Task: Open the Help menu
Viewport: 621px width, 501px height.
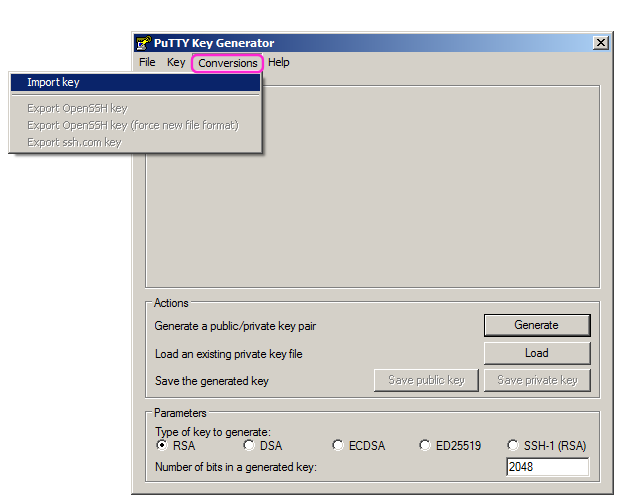Action: (x=278, y=63)
